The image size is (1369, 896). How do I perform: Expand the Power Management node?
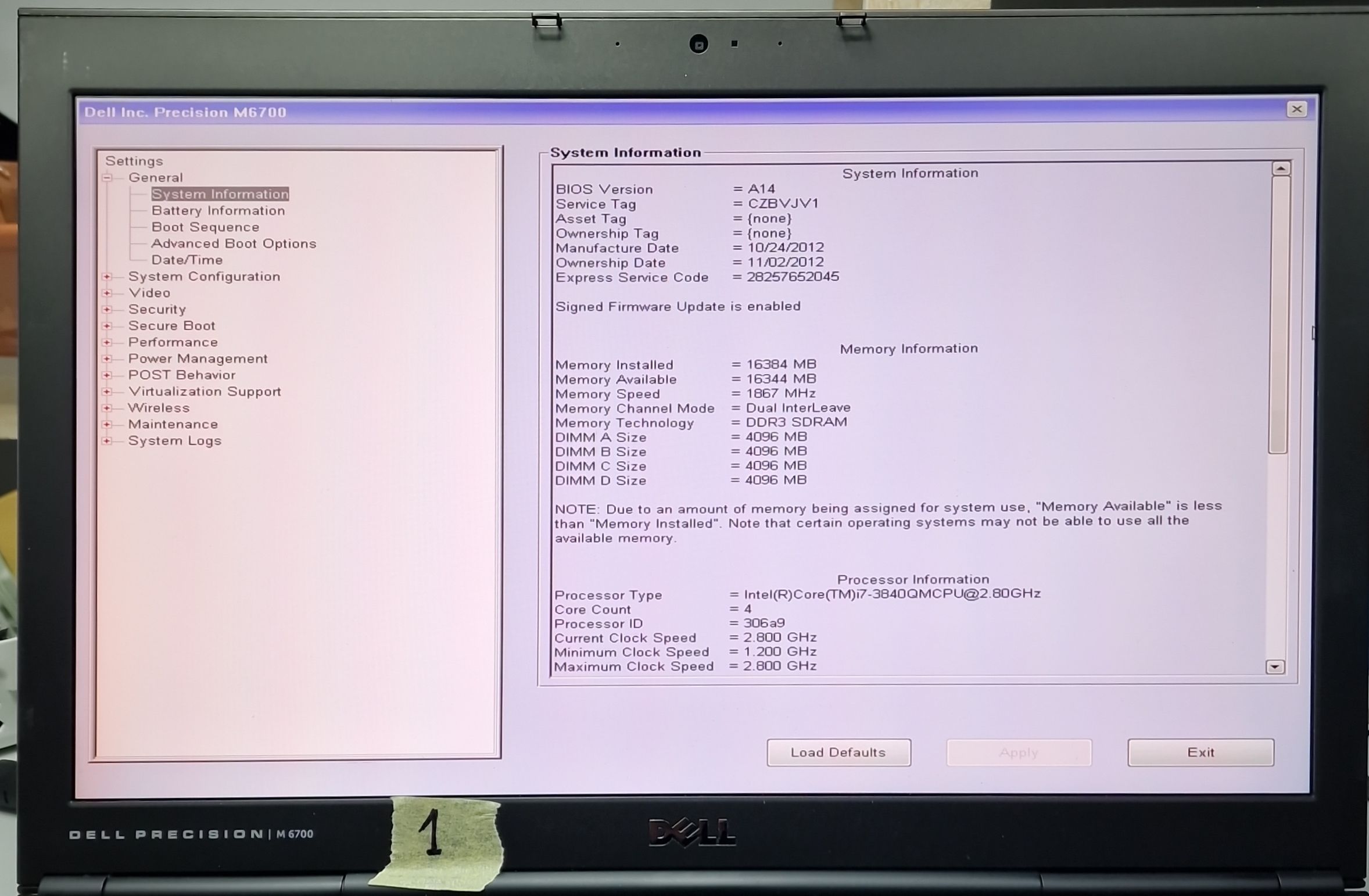pos(107,359)
